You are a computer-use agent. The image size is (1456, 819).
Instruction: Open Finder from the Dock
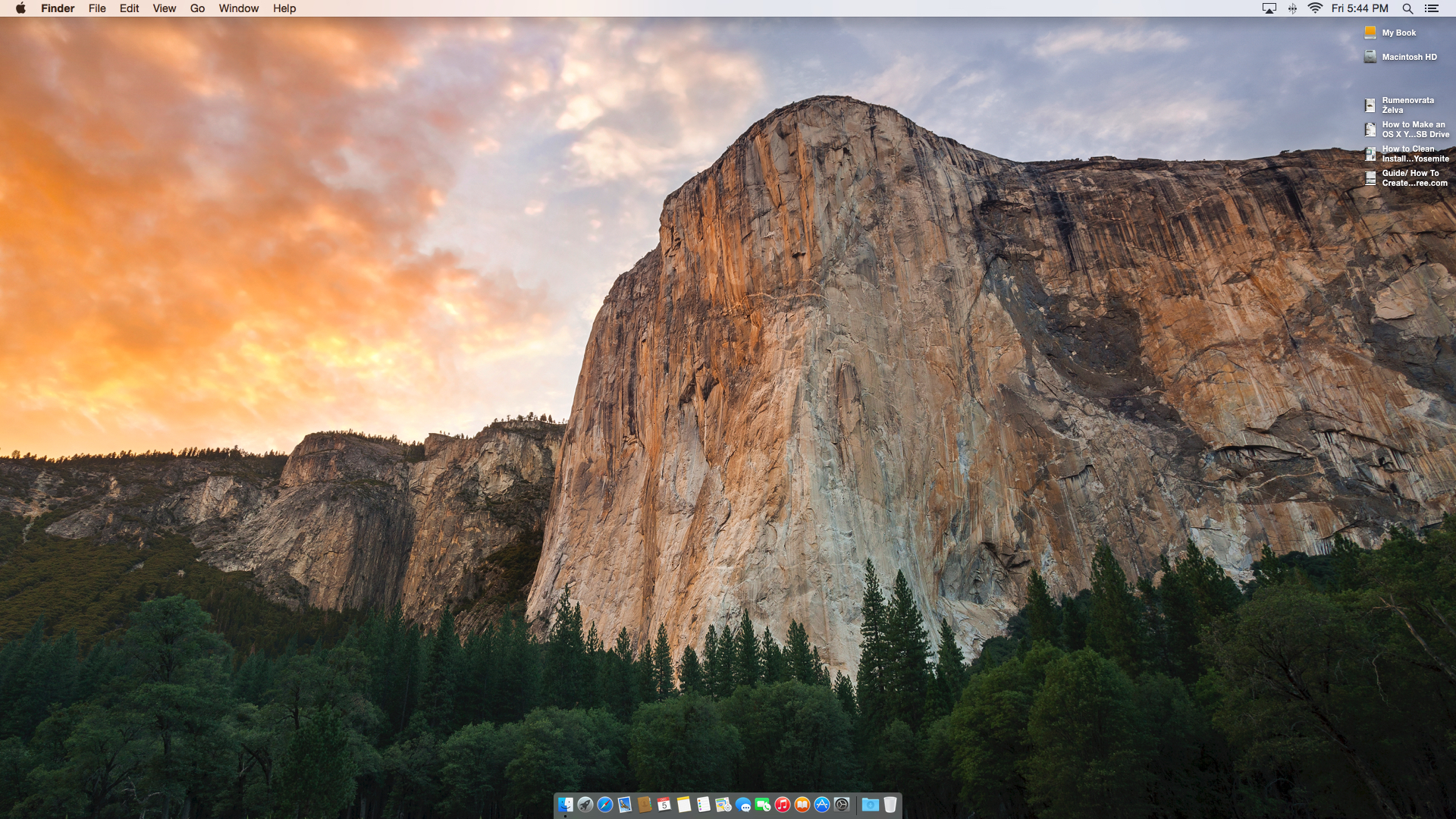566,805
